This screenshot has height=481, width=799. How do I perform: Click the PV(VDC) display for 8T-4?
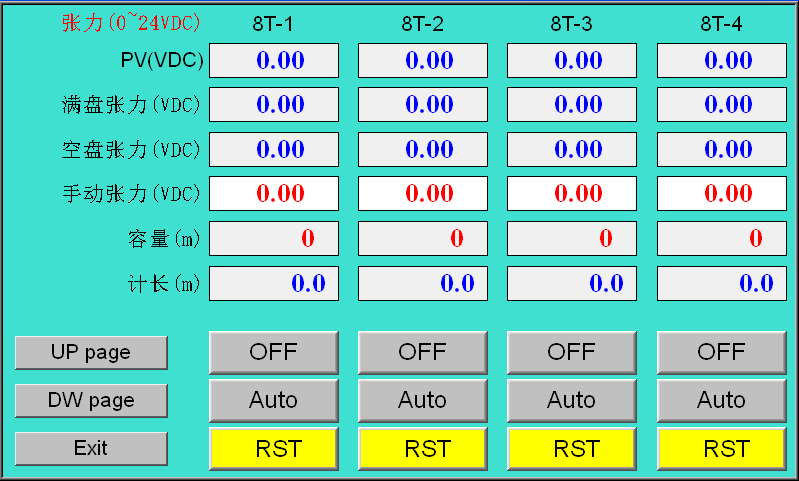click(721, 60)
